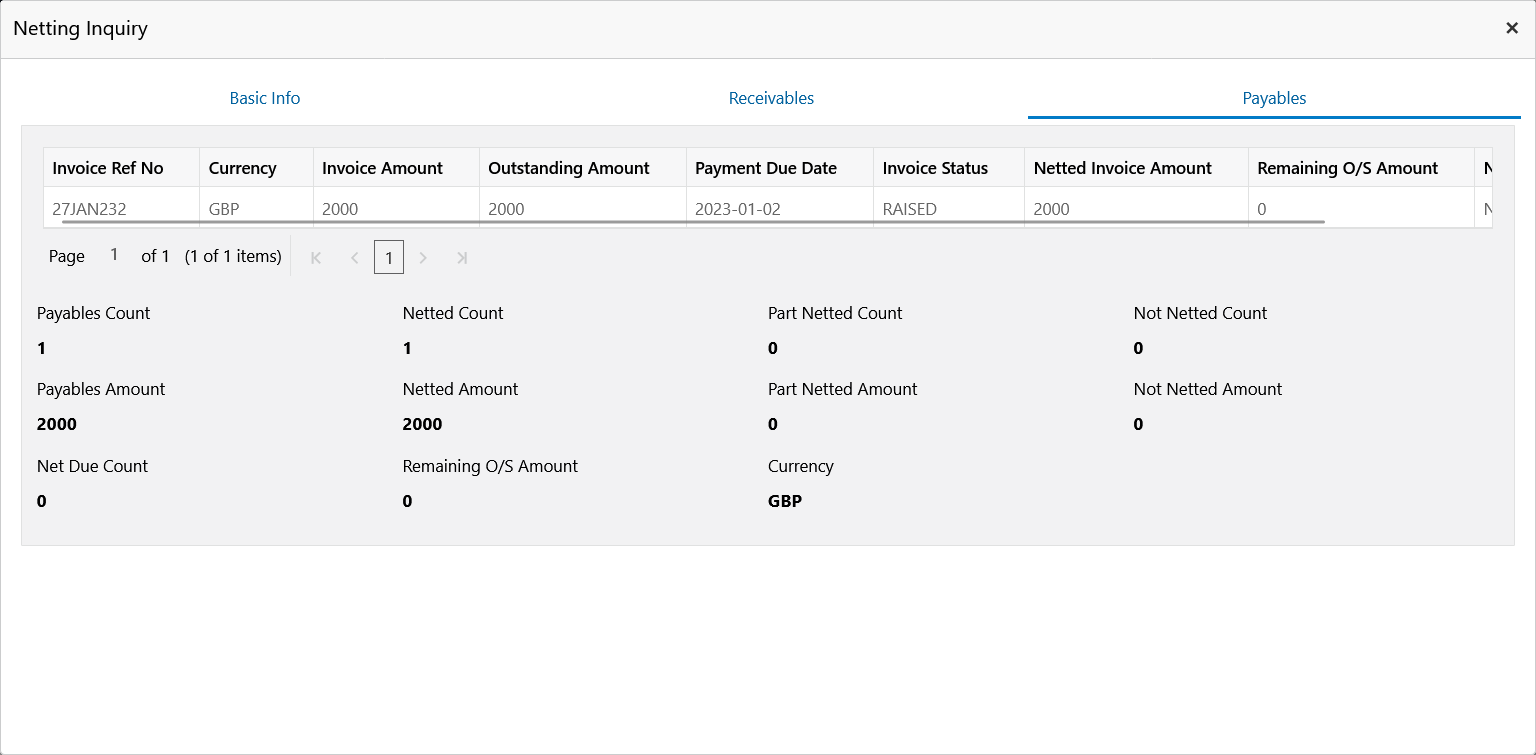Click the Payables Amount label
This screenshot has height=755, width=1536.
101,389
